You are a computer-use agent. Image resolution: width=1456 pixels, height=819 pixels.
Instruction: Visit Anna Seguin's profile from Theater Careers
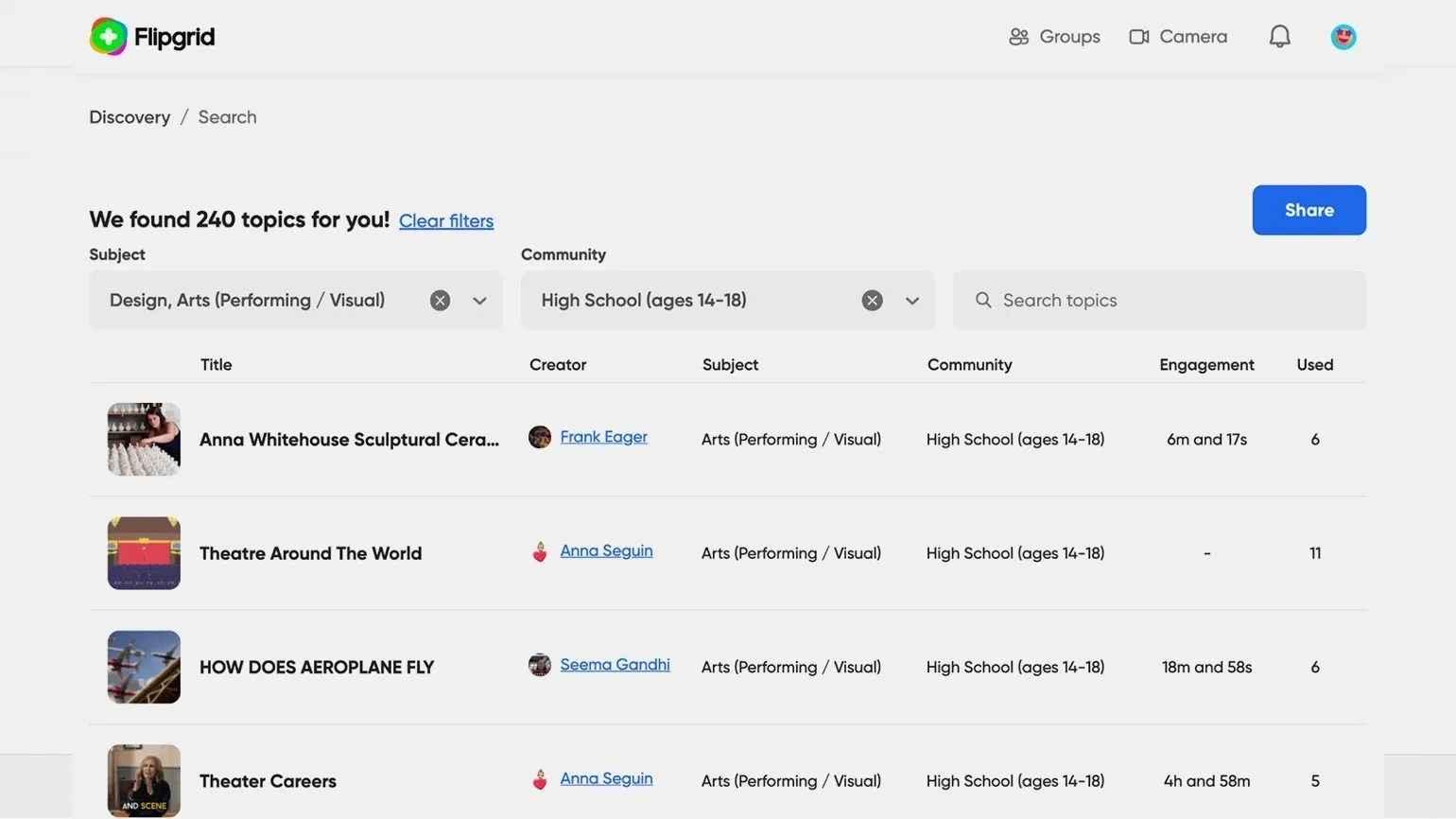pos(606,778)
